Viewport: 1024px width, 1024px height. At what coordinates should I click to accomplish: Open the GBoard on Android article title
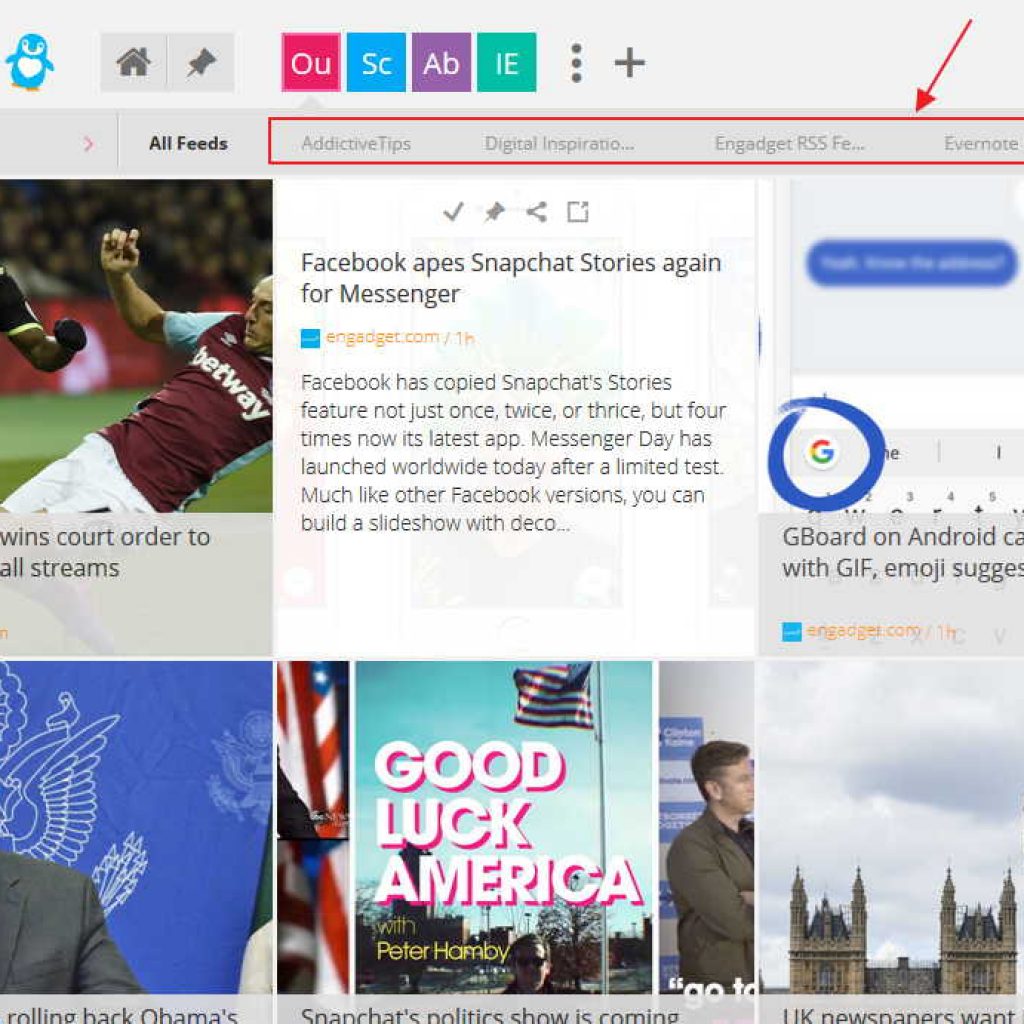coord(903,552)
